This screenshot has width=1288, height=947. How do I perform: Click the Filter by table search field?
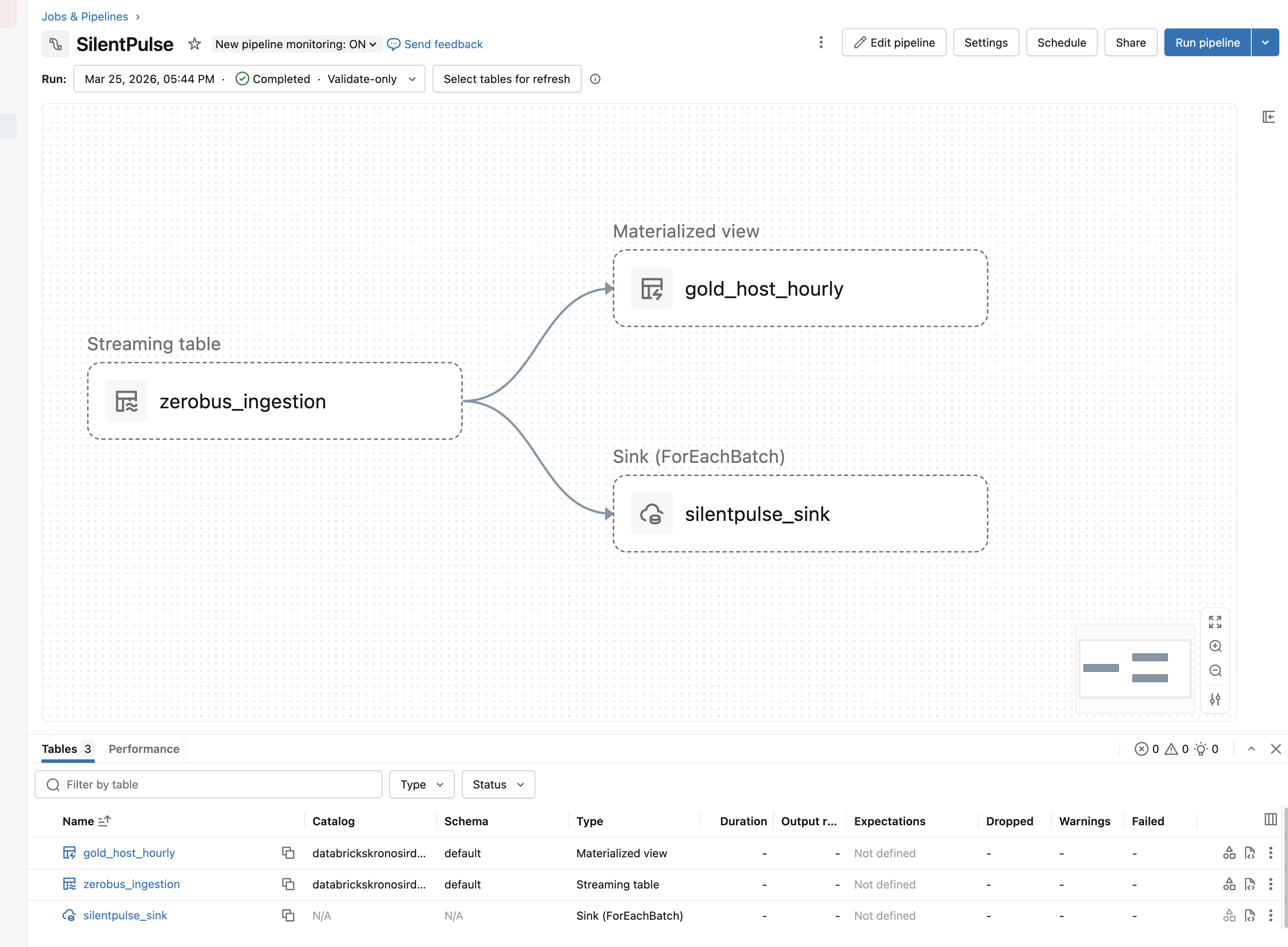[x=209, y=784]
